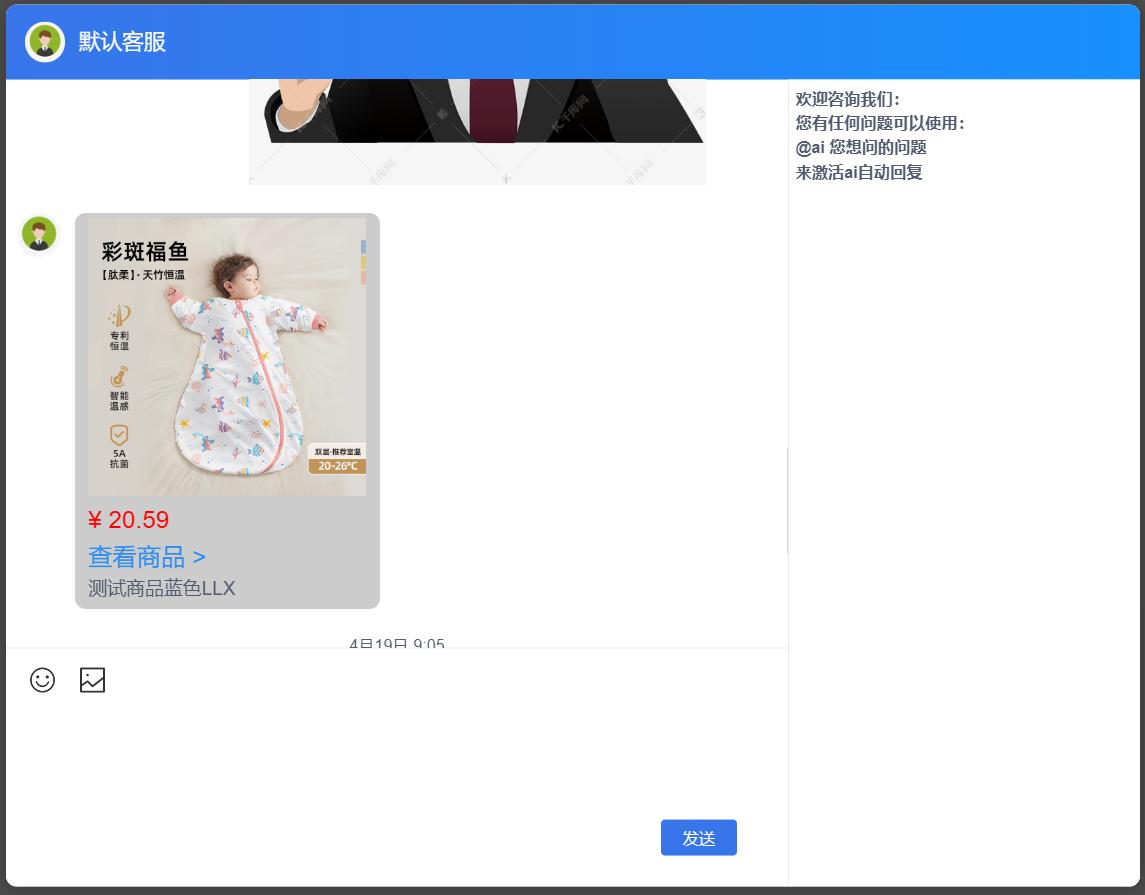Image resolution: width=1145 pixels, height=895 pixels.
Task: Click the 欢迎咨询我们 notice text
Action: [847, 99]
